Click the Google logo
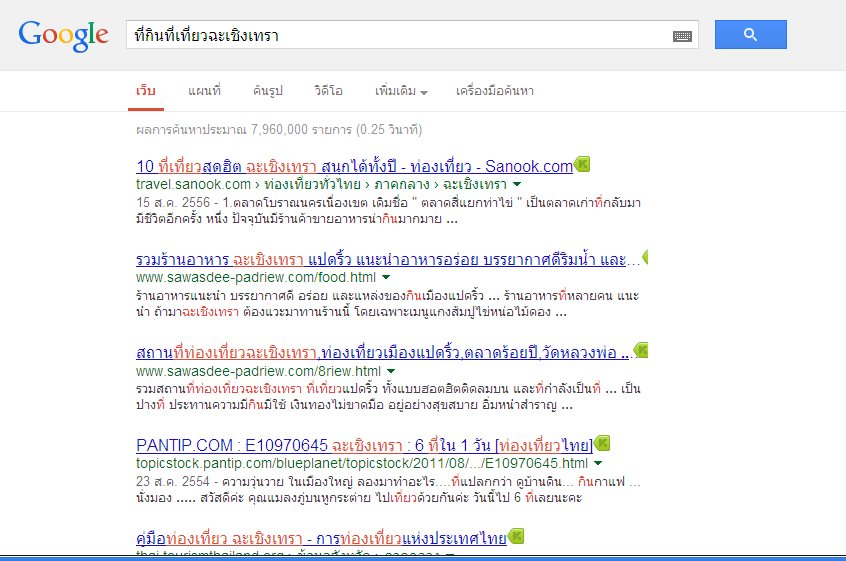Image resolution: width=846 pixels, height=561 pixels. (x=64, y=36)
